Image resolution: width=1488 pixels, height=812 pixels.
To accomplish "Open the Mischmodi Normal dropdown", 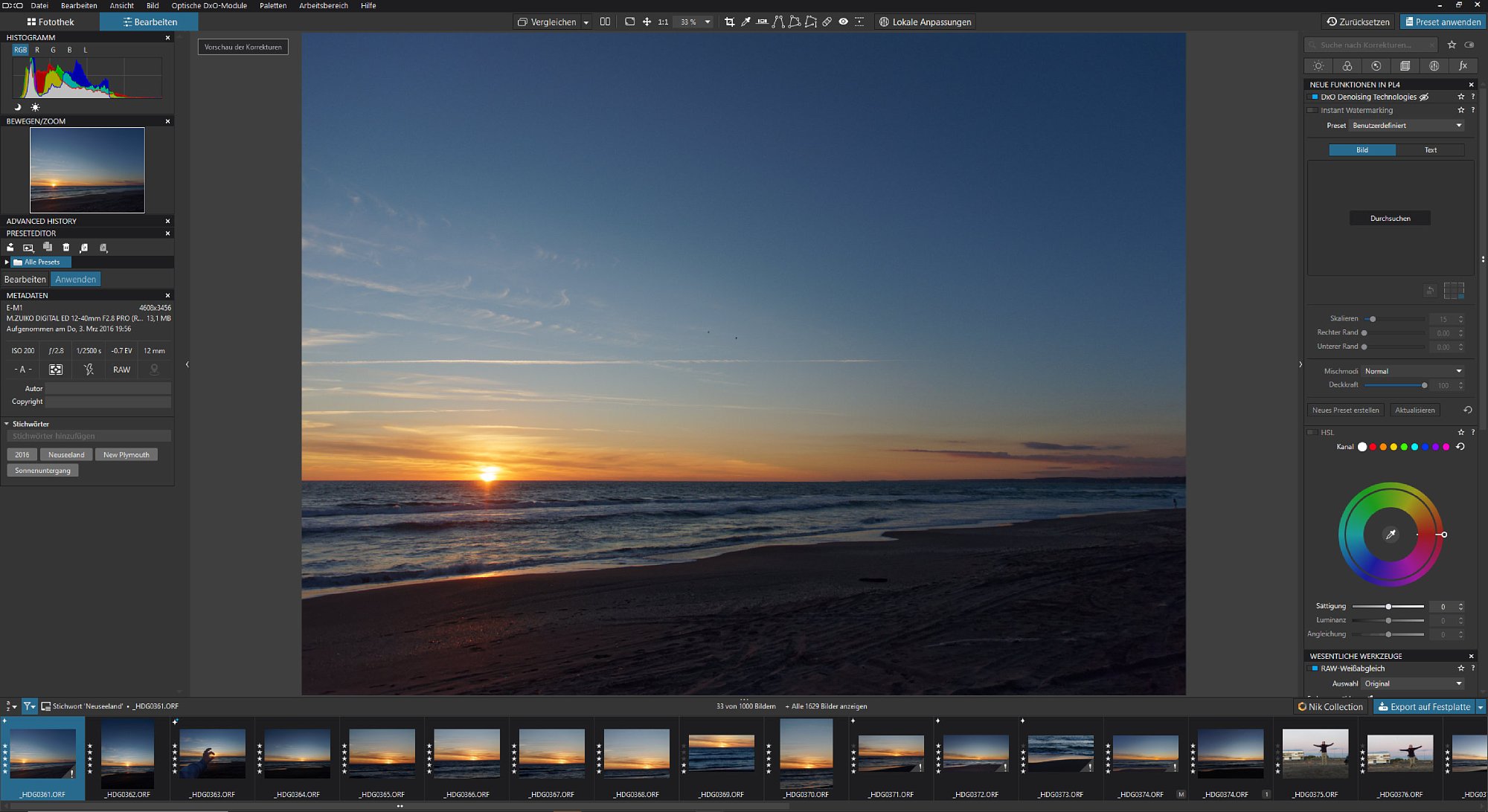I will [x=1413, y=371].
